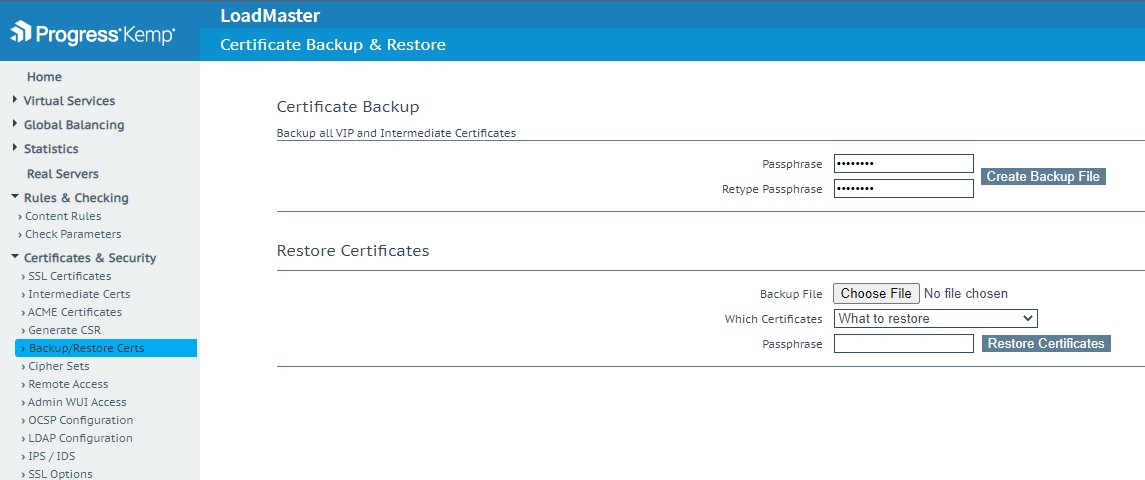
Task: Open the What to restore dropdown
Action: pyautogui.click(x=935, y=319)
